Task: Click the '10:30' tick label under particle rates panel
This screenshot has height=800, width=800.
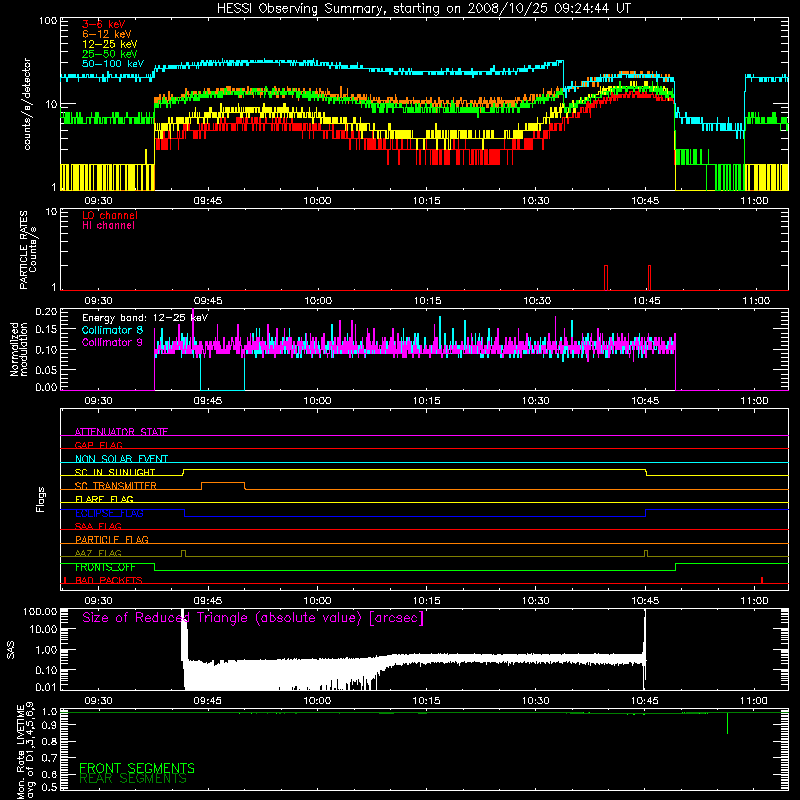Action: tap(537, 301)
